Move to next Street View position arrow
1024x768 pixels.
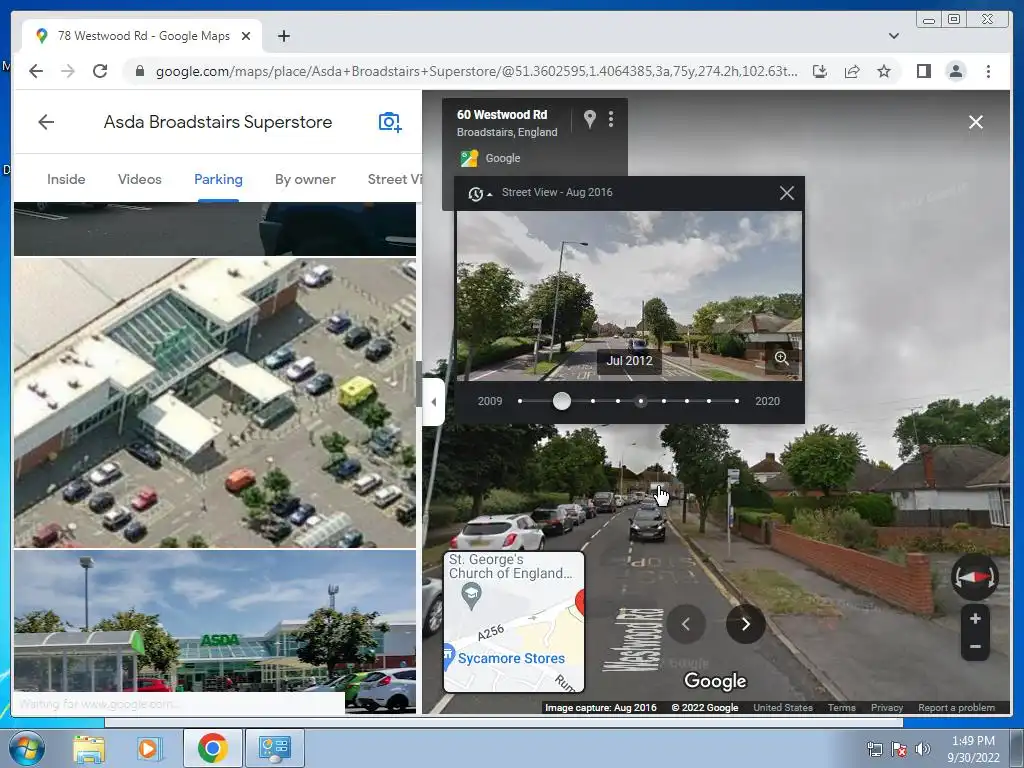point(746,624)
